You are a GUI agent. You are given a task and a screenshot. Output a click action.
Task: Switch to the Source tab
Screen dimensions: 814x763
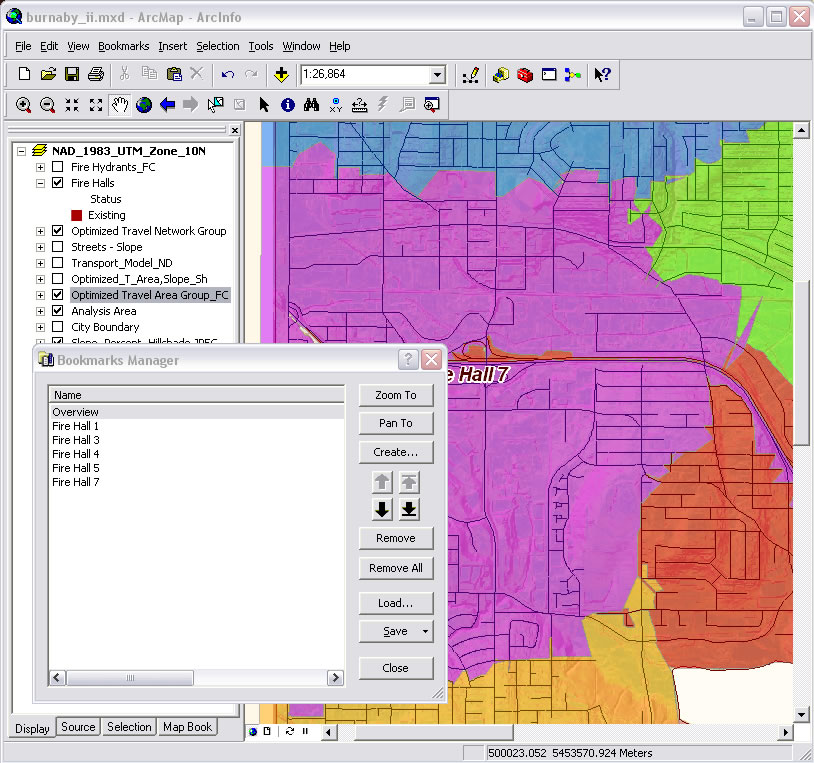(x=78, y=727)
